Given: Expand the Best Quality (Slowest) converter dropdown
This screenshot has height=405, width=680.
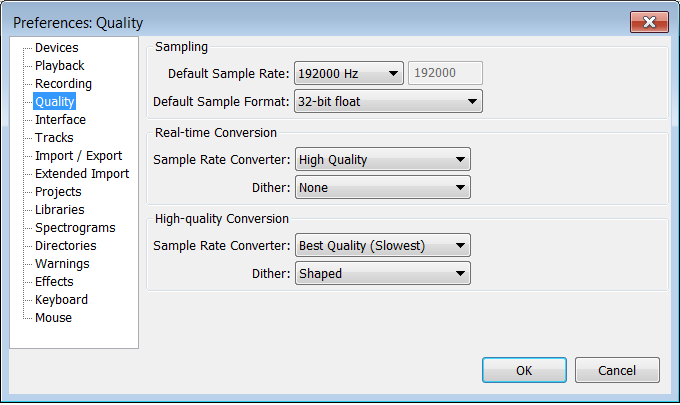Looking at the screenshot, I should tap(382, 246).
